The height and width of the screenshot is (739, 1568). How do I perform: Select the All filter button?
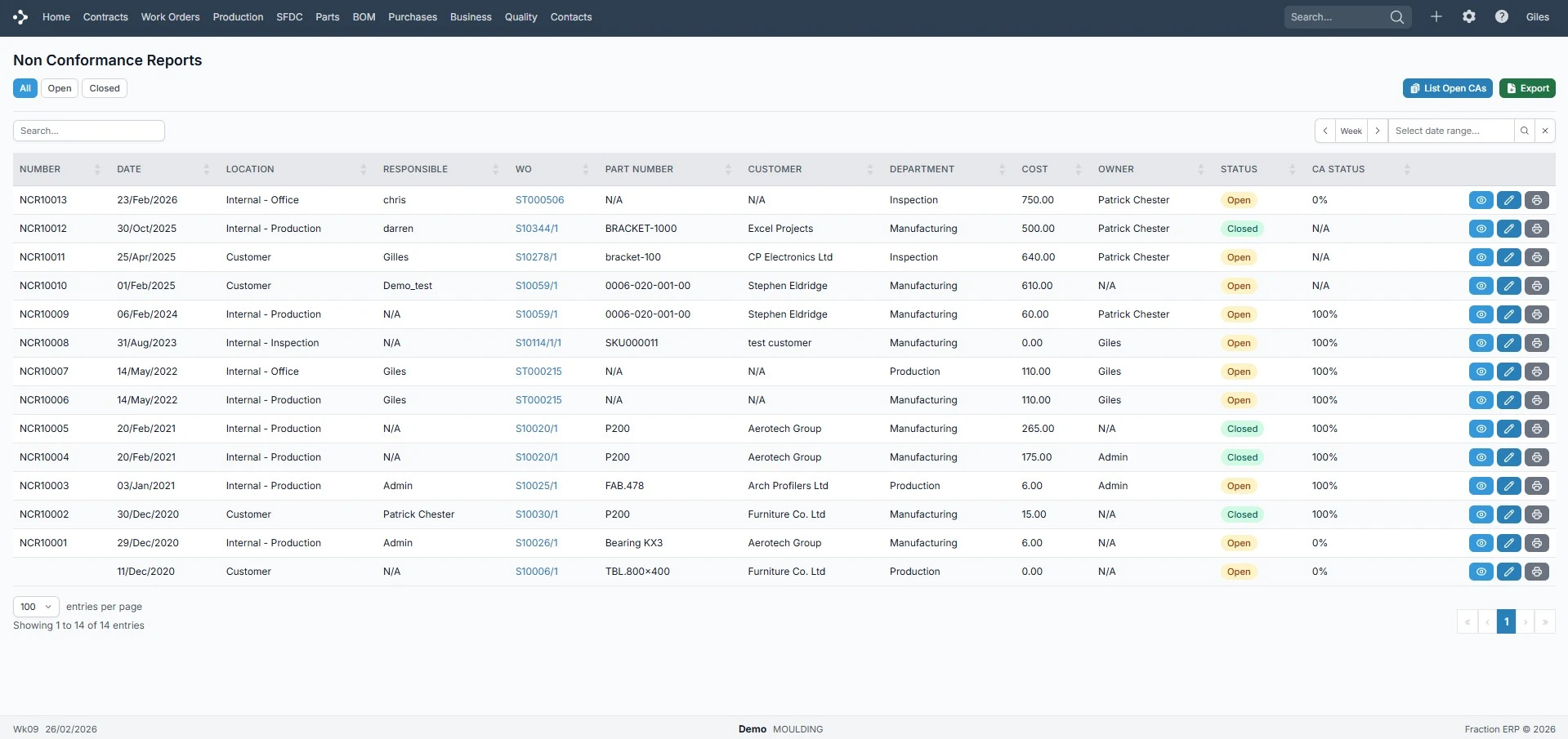tap(25, 88)
